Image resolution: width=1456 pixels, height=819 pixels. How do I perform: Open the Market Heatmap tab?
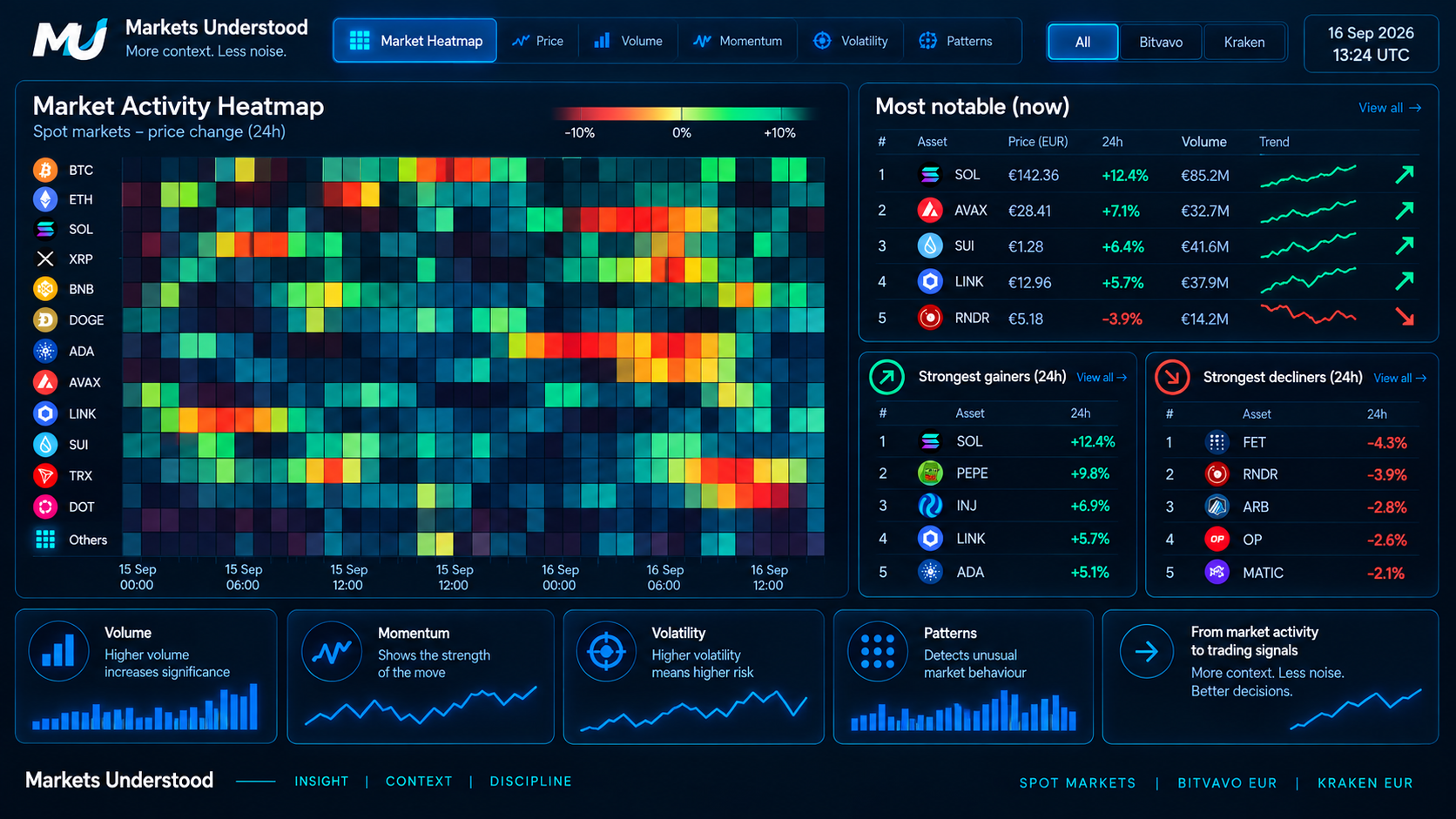[415, 41]
